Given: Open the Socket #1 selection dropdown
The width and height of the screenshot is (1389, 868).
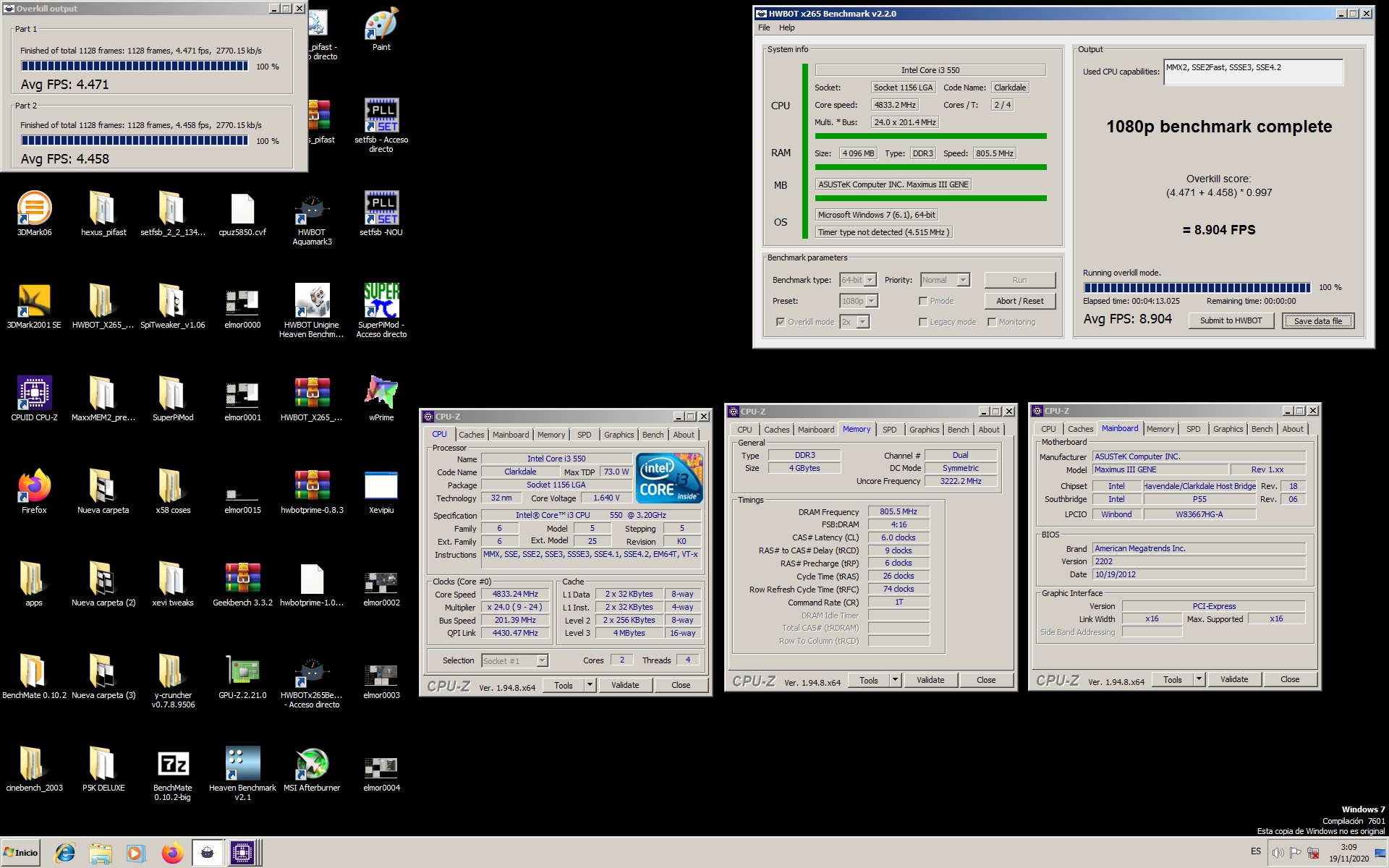Looking at the screenshot, I should (542, 660).
